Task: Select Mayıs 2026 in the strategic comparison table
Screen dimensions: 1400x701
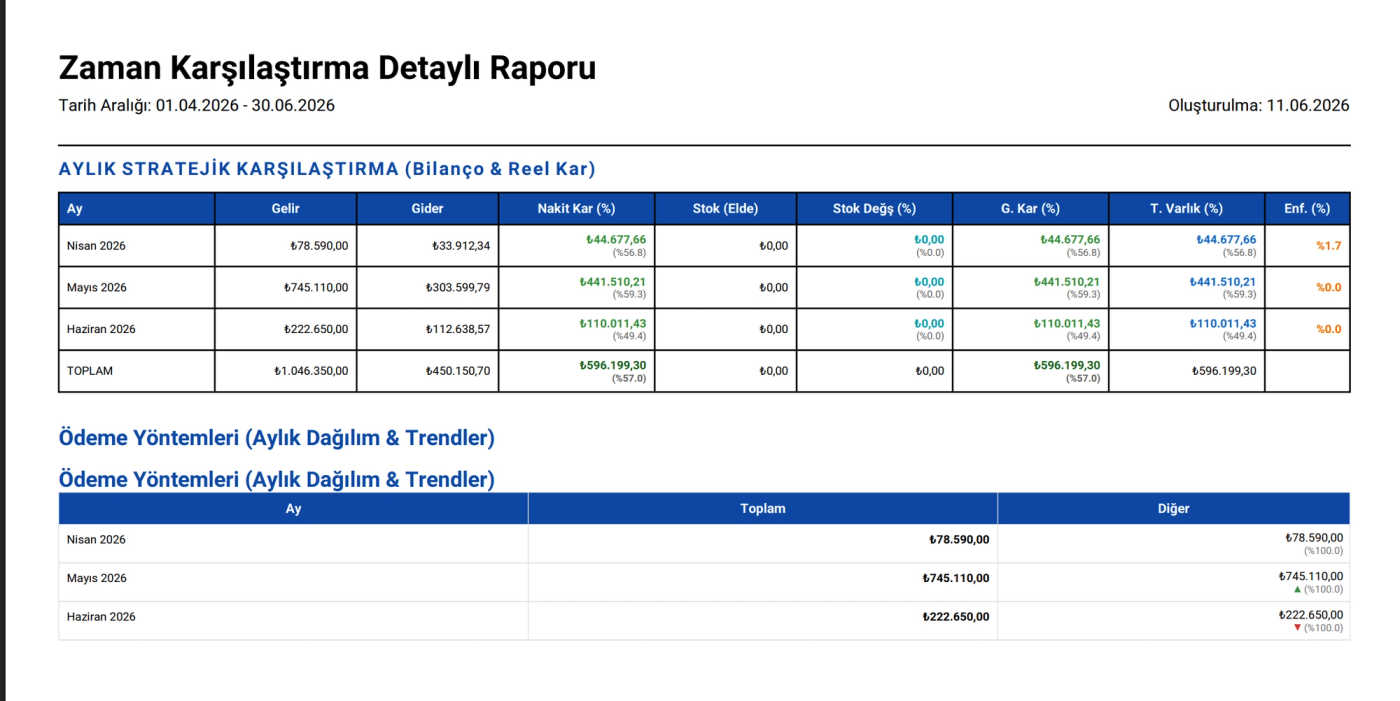Action: click(x=97, y=288)
